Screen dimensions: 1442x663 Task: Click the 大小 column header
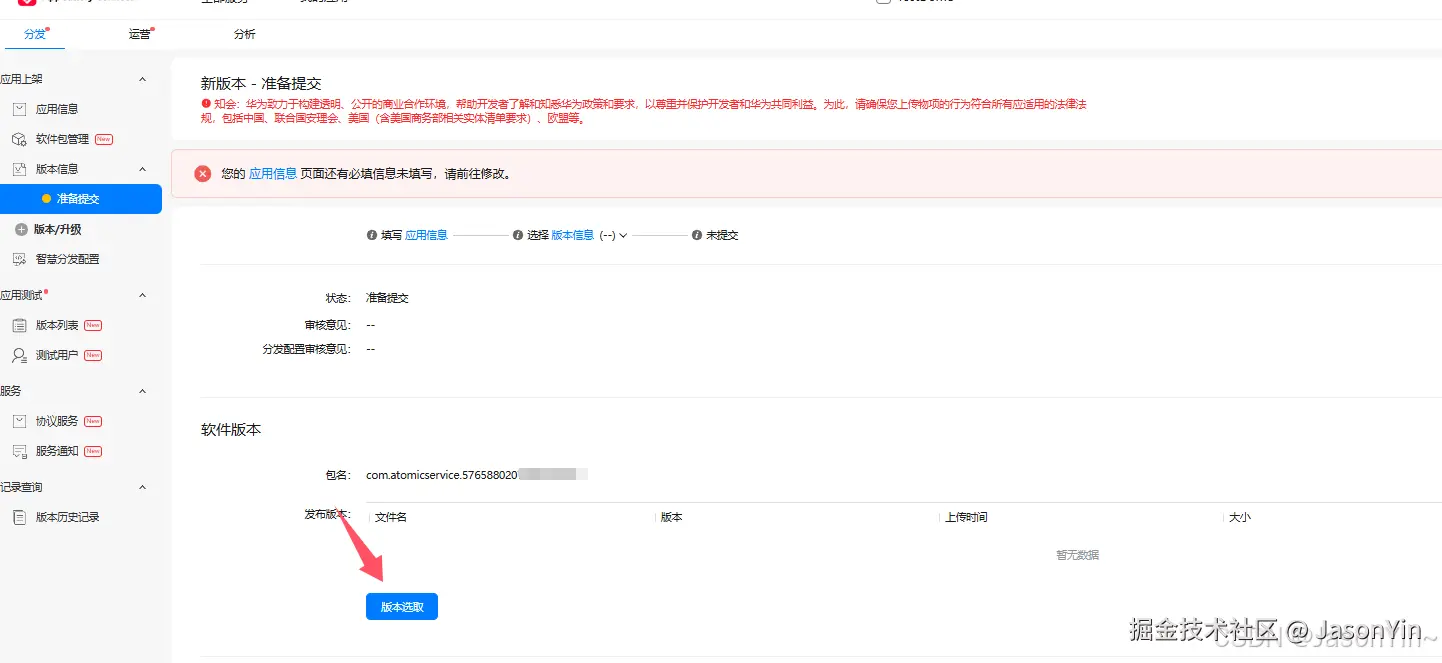1240,517
